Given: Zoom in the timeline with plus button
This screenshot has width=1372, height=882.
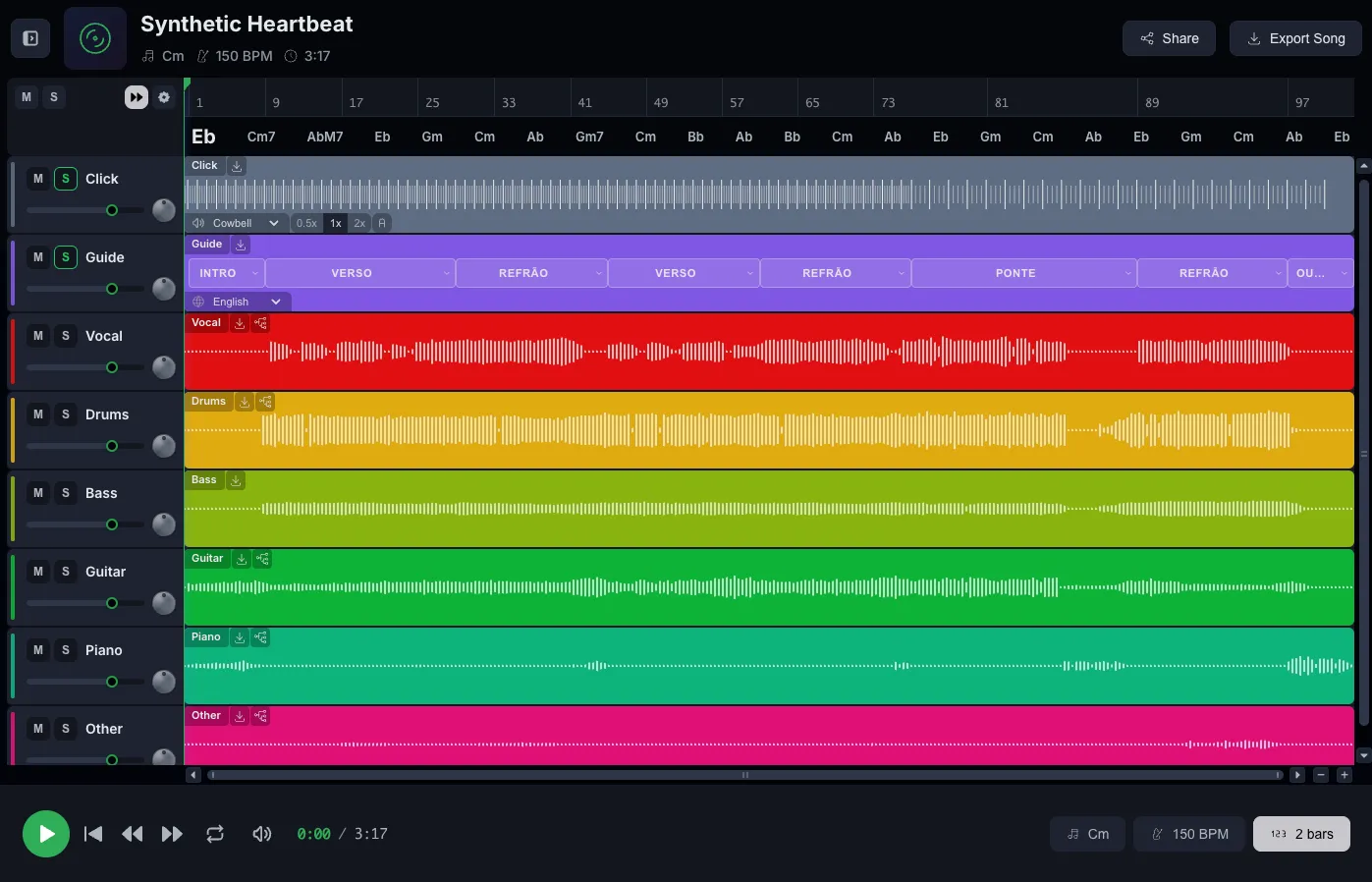Looking at the screenshot, I should pyautogui.click(x=1345, y=775).
